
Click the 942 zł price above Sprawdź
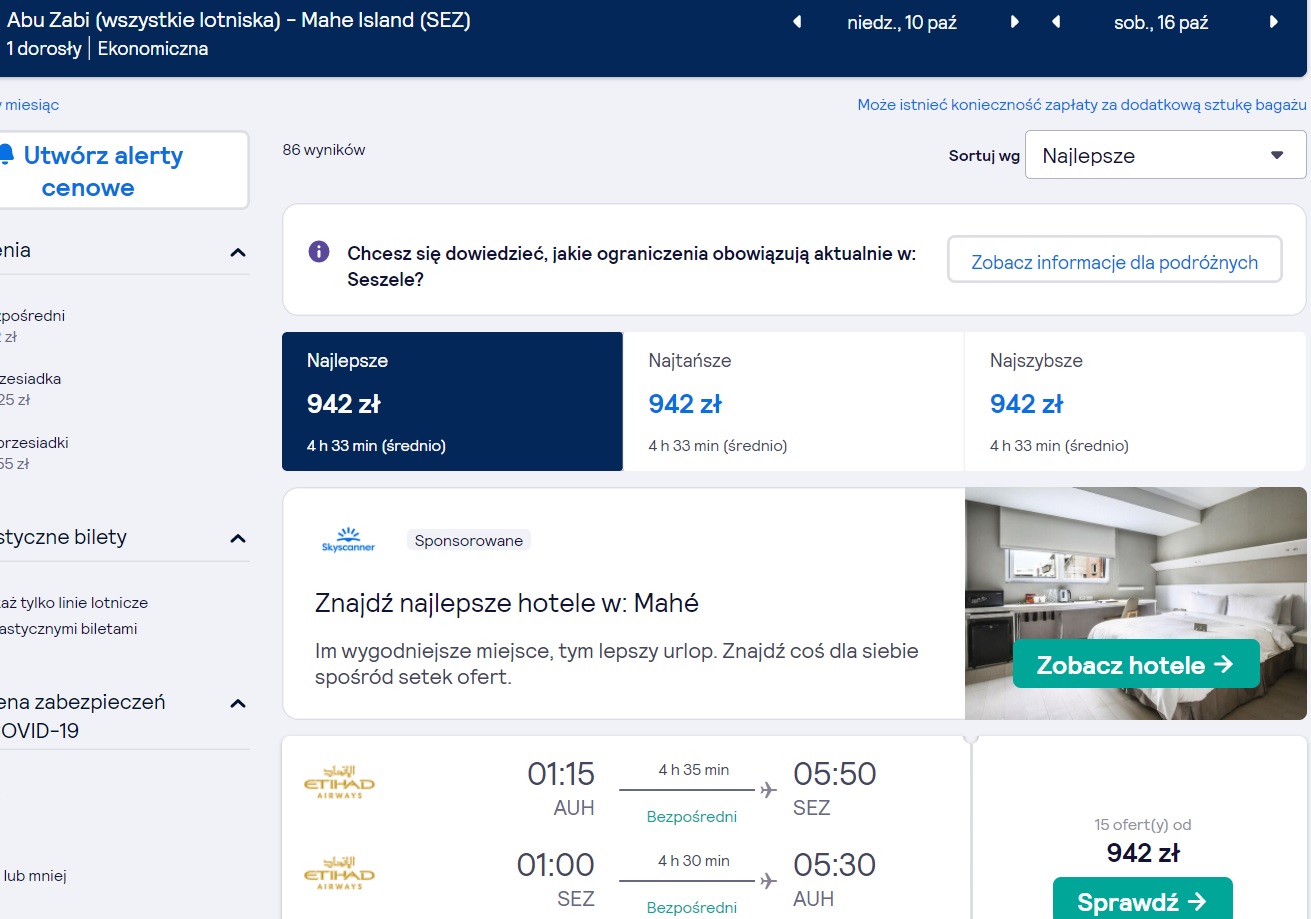[1143, 853]
